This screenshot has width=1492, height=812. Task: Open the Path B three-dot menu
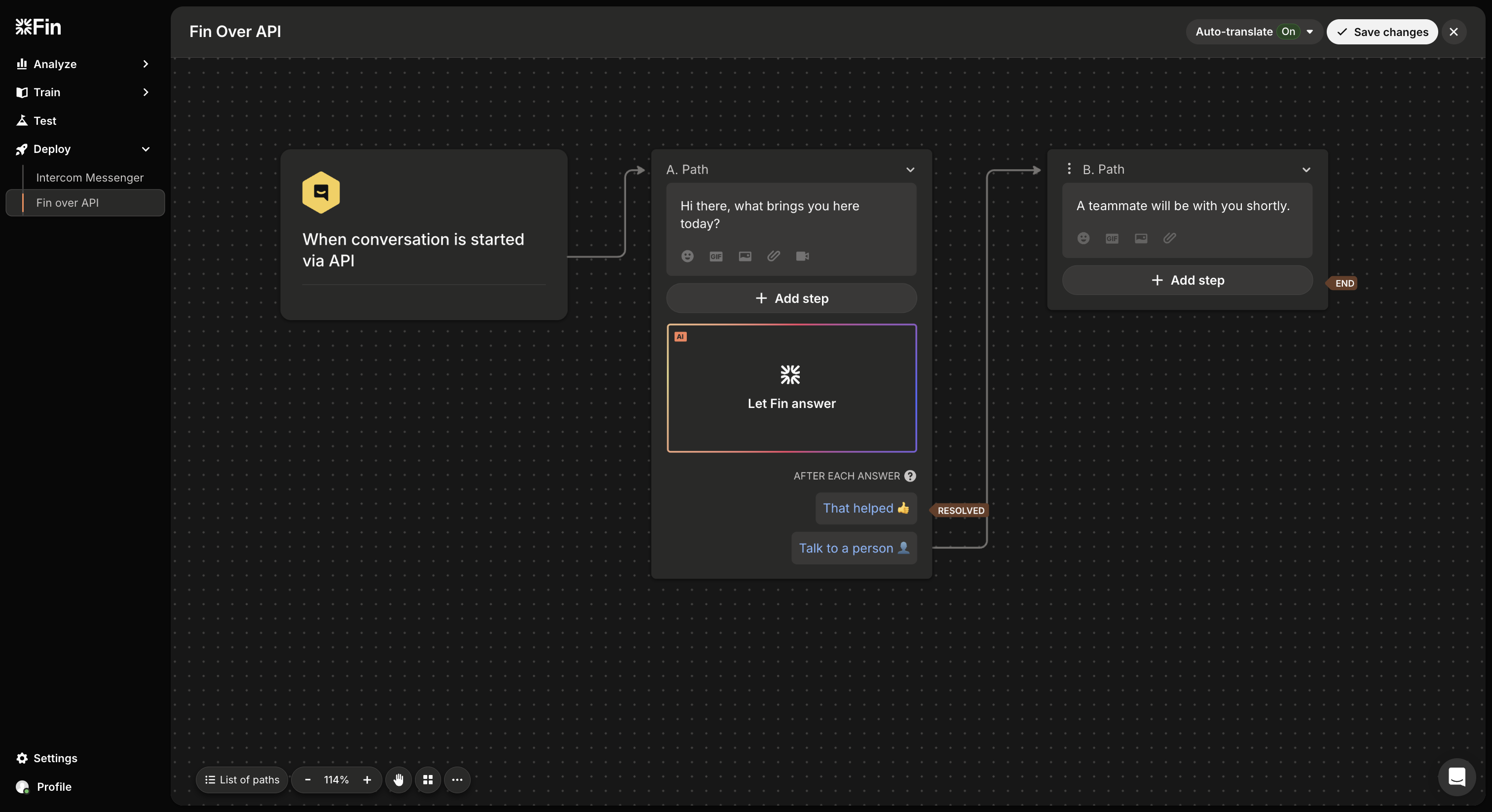pyautogui.click(x=1069, y=169)
